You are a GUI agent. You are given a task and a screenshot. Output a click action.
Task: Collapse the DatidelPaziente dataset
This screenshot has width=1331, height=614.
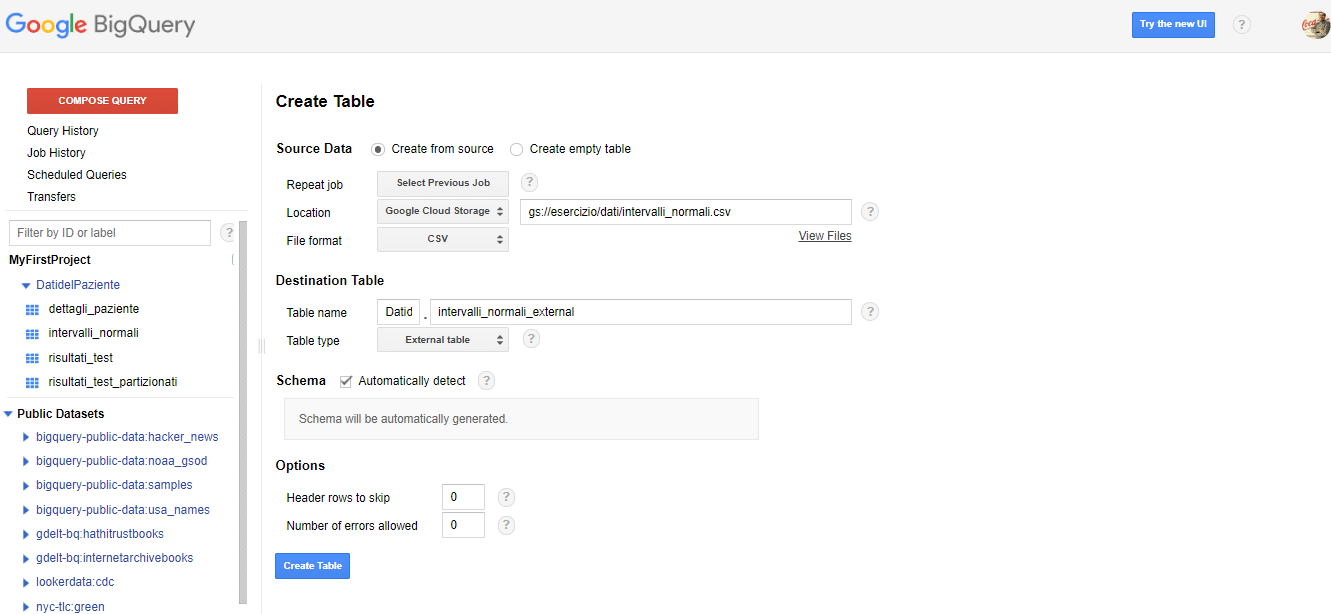[26, 286]
